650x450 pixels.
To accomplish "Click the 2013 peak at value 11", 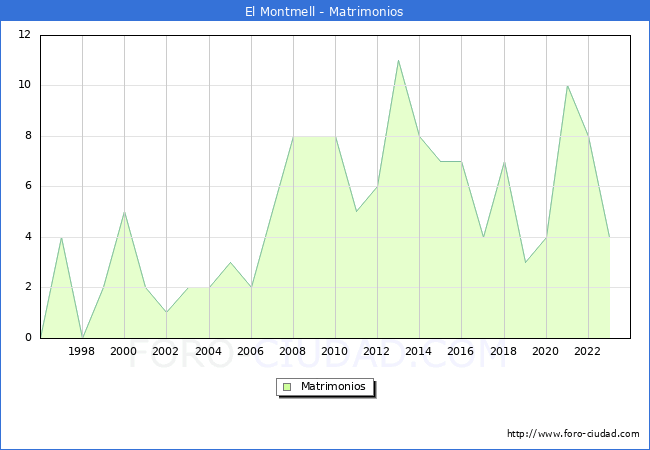I will [398, 60].
